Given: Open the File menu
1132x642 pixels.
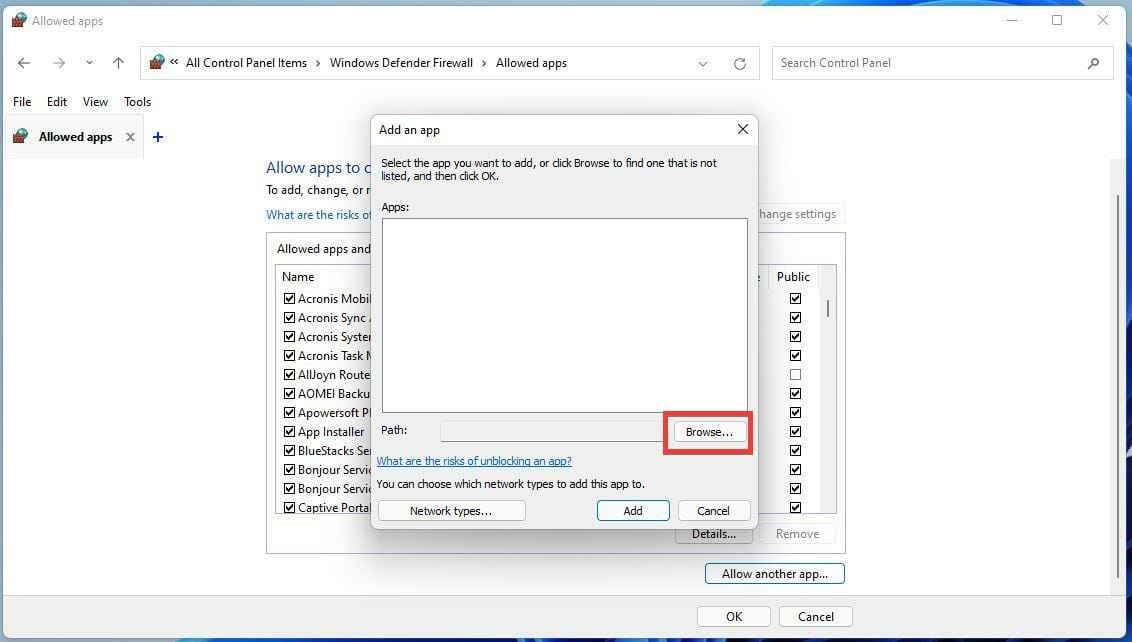Looking at the screenshot, I should (x=22, y=102).
